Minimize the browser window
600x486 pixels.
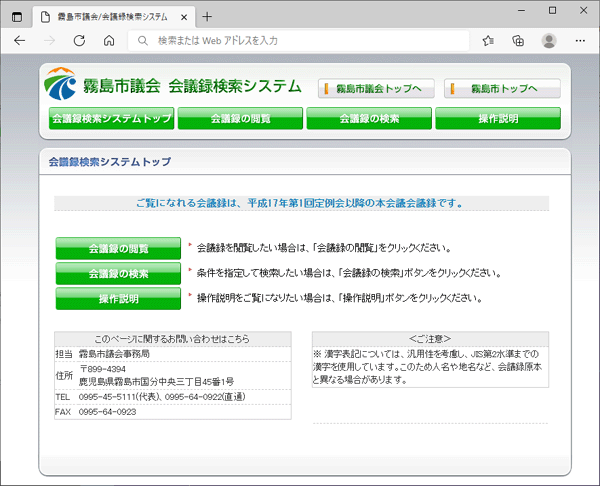[521, 10]
